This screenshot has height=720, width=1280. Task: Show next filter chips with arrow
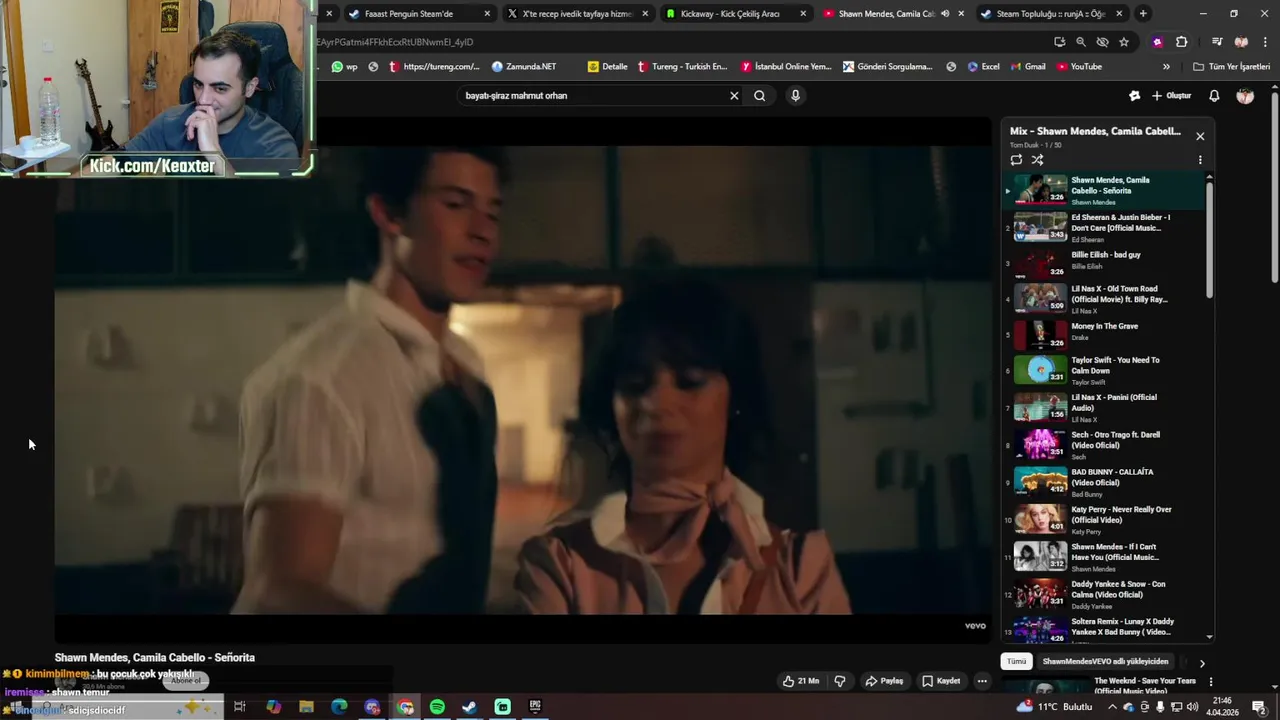1202,663
